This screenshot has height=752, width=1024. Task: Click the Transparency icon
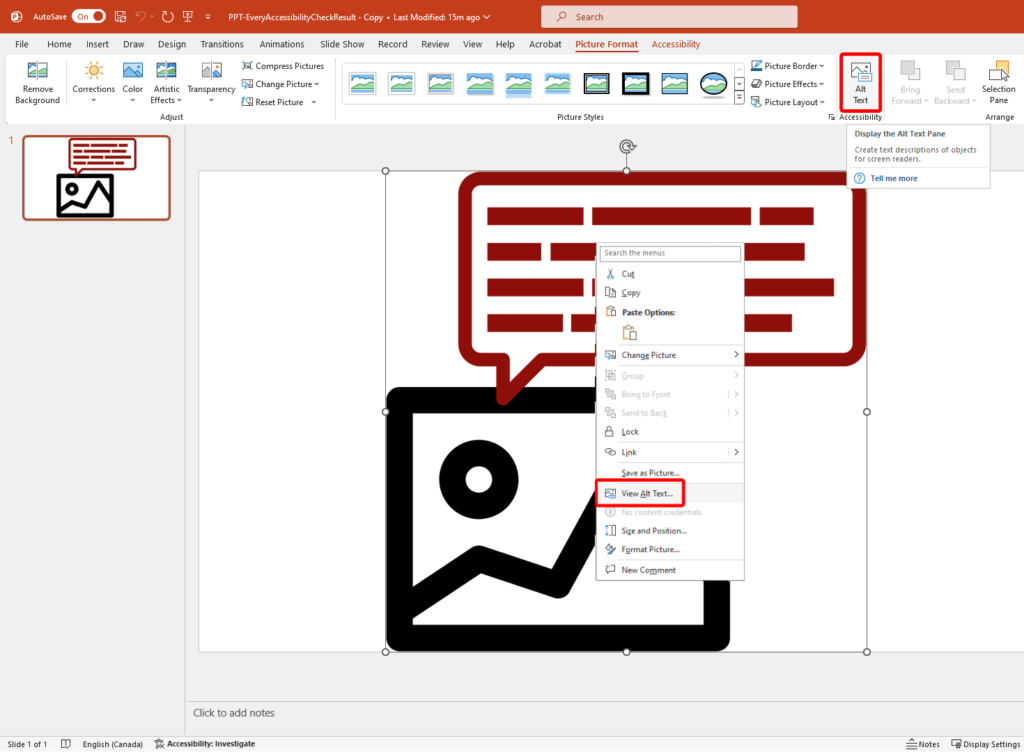[210, 82]
